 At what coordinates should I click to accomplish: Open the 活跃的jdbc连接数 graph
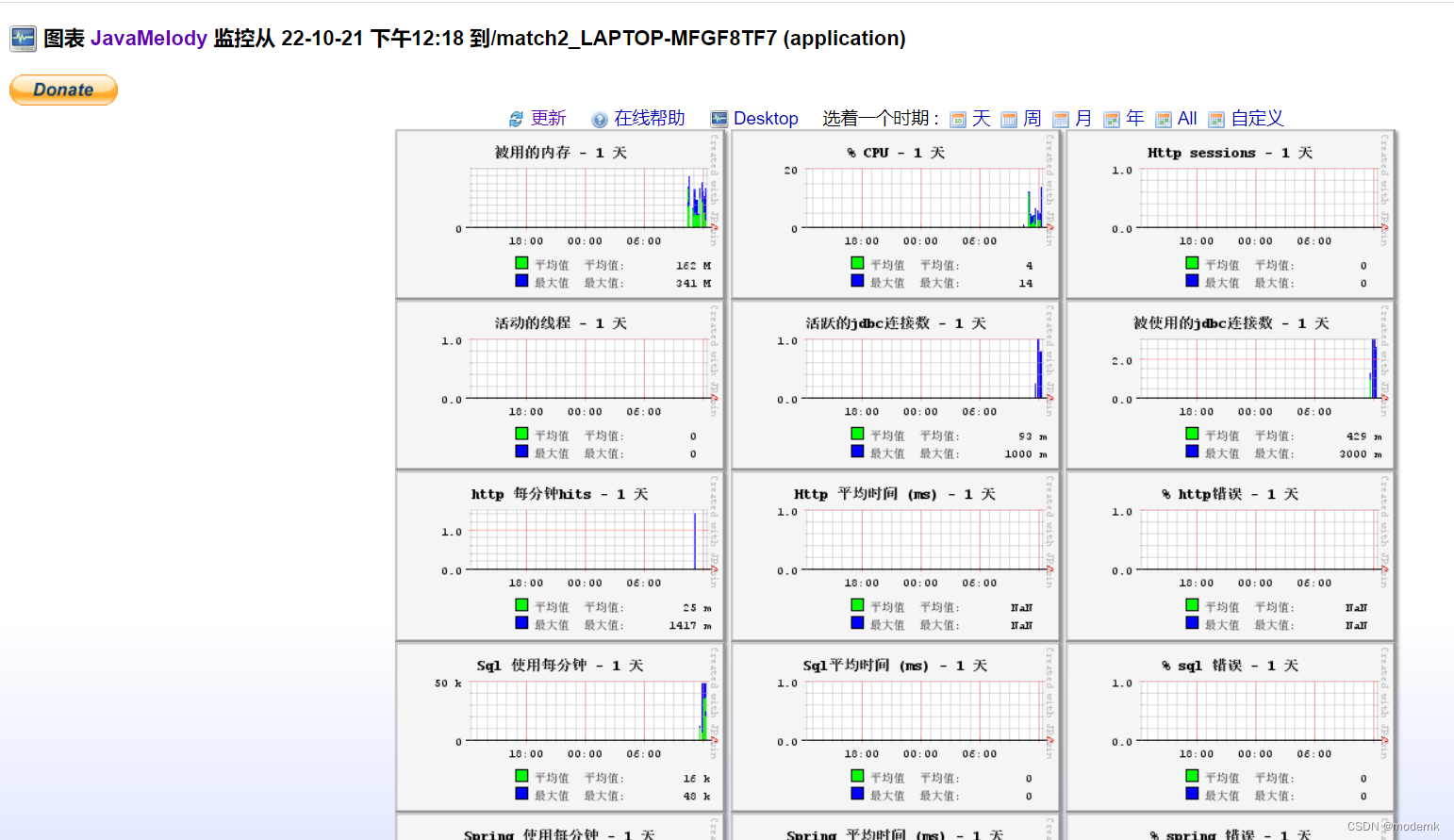(896, 385)
